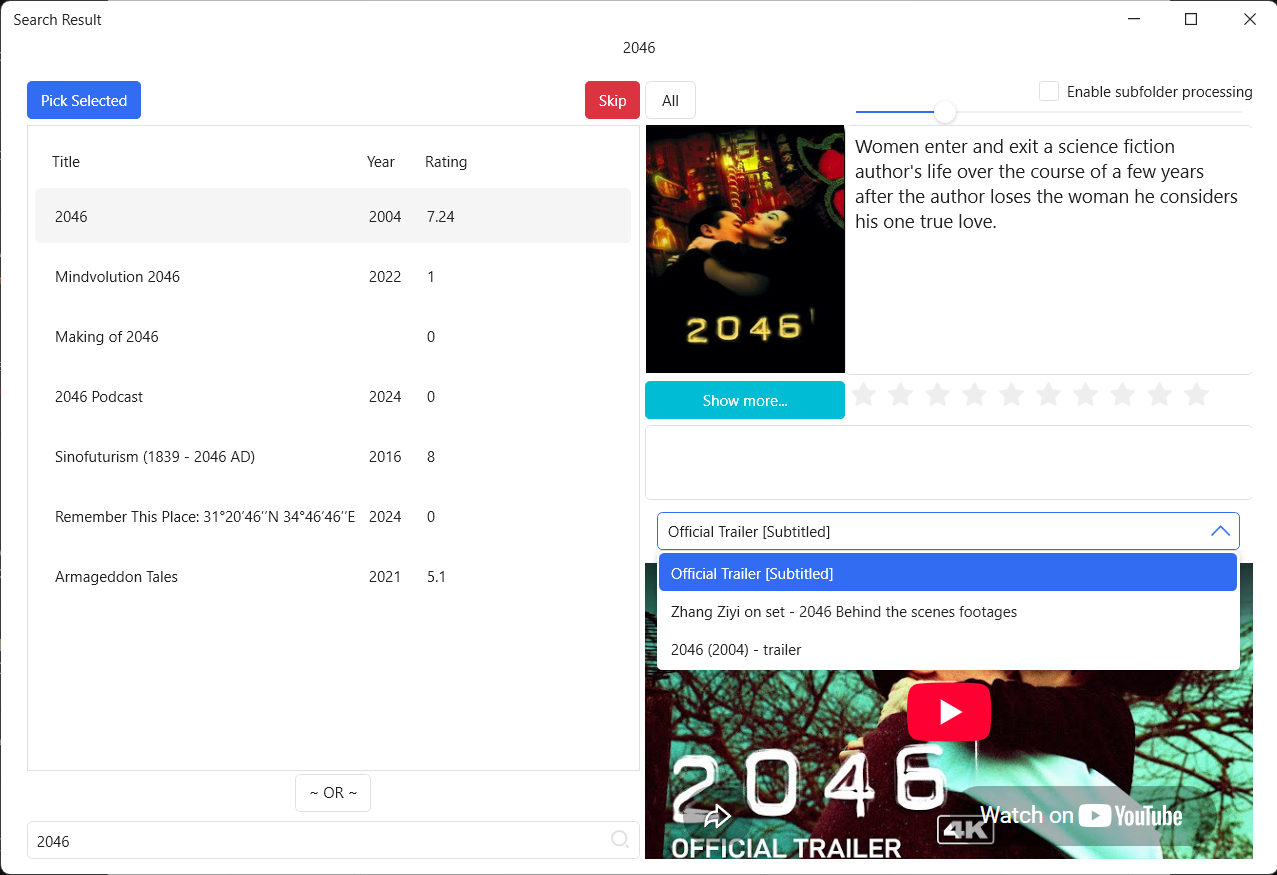
Task: Select 'Remember This Place' result row
Action: pyautogui.click(x=333, y=516)
